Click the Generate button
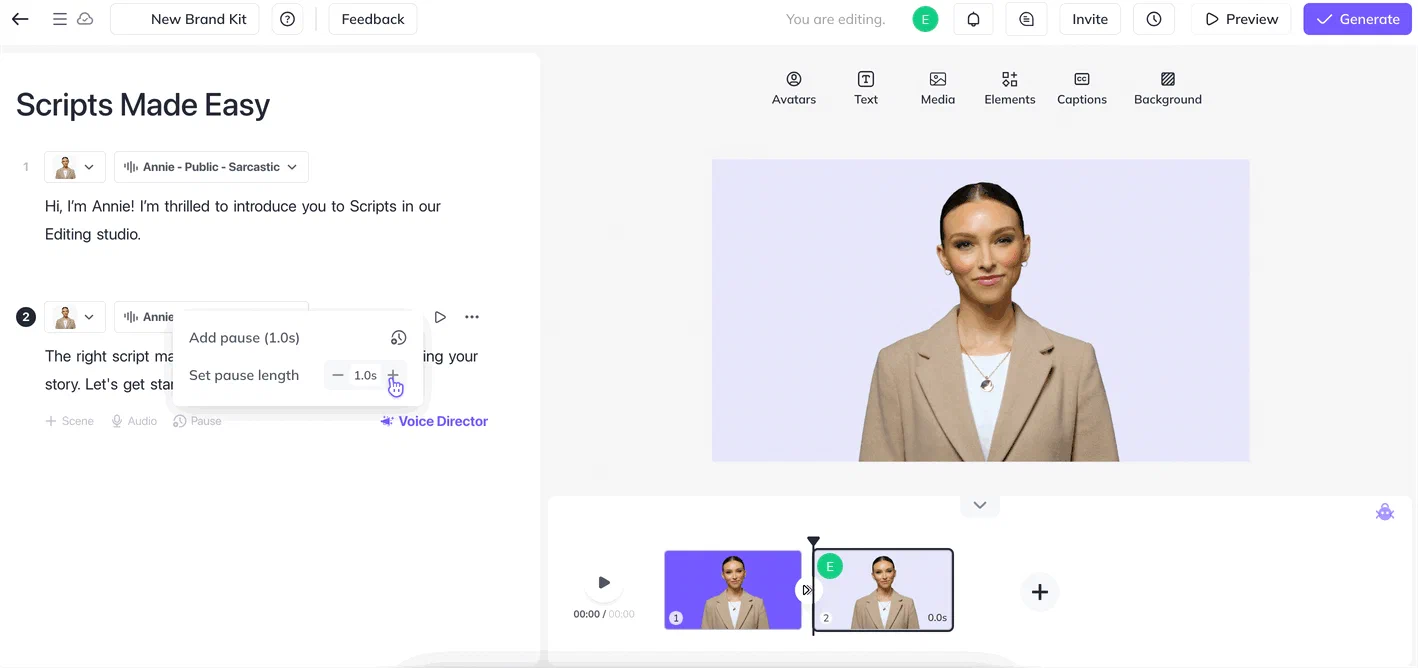Image resolution: width=1418 pixels, height=668 pixels. (1357, 19)
